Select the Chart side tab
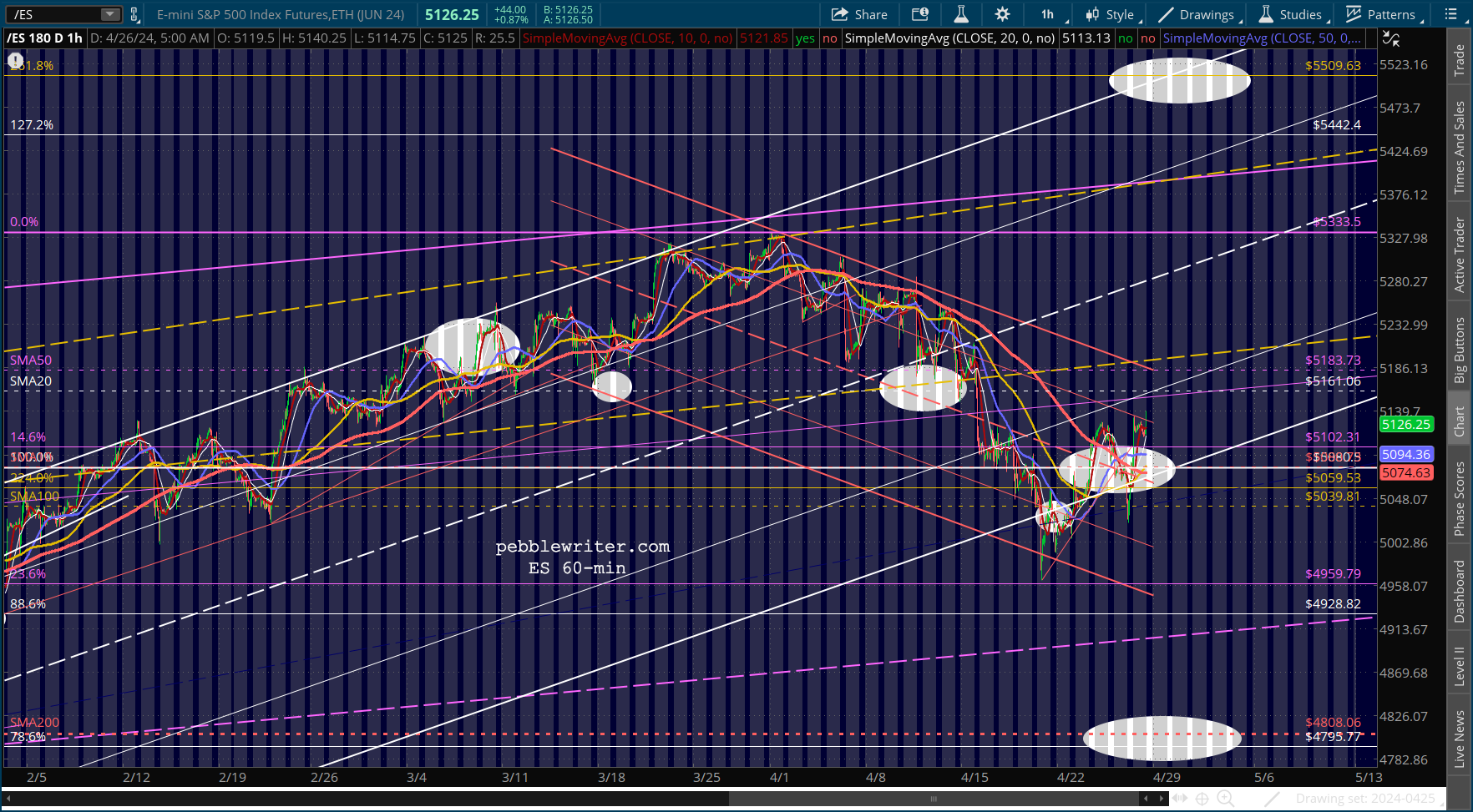The height and width of the screenshot is (812, 1473). click(1460, 421)
